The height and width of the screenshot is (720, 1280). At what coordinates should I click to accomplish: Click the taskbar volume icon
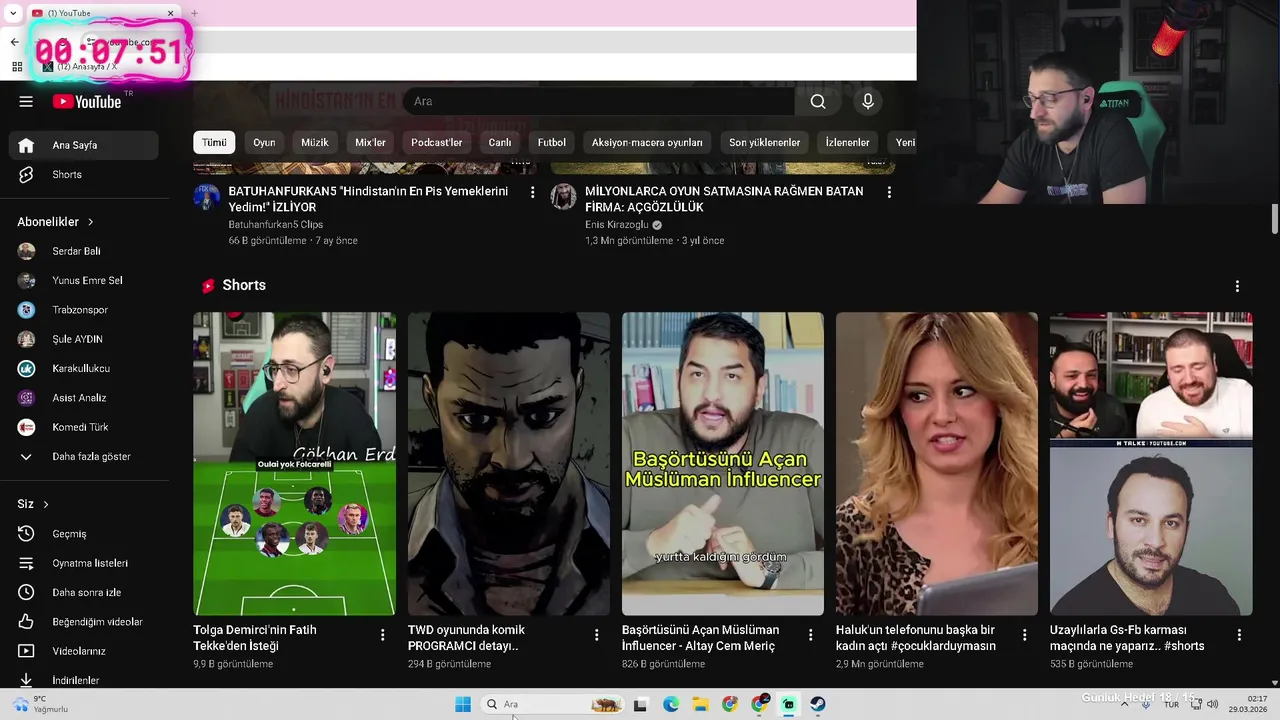tap(1213, 704)
